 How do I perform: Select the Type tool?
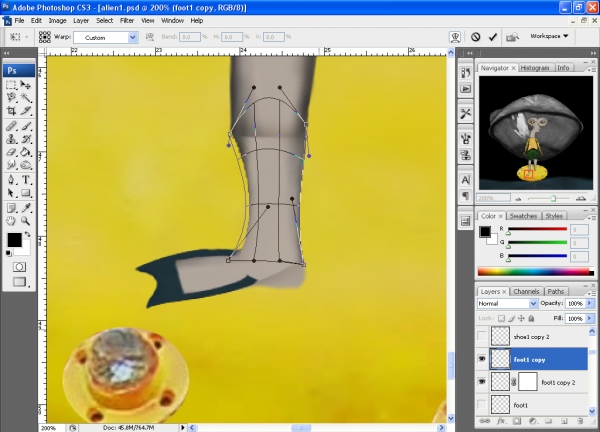26,180
